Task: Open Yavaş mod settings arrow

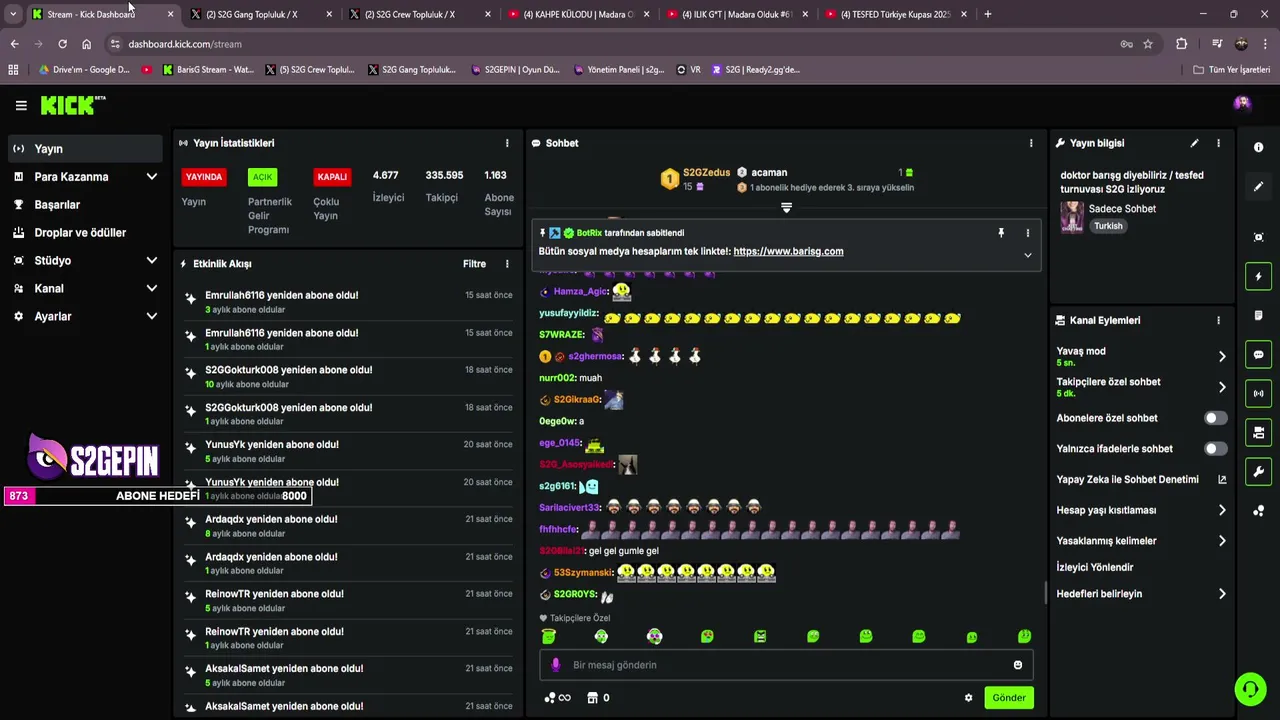Action: 1222,356
